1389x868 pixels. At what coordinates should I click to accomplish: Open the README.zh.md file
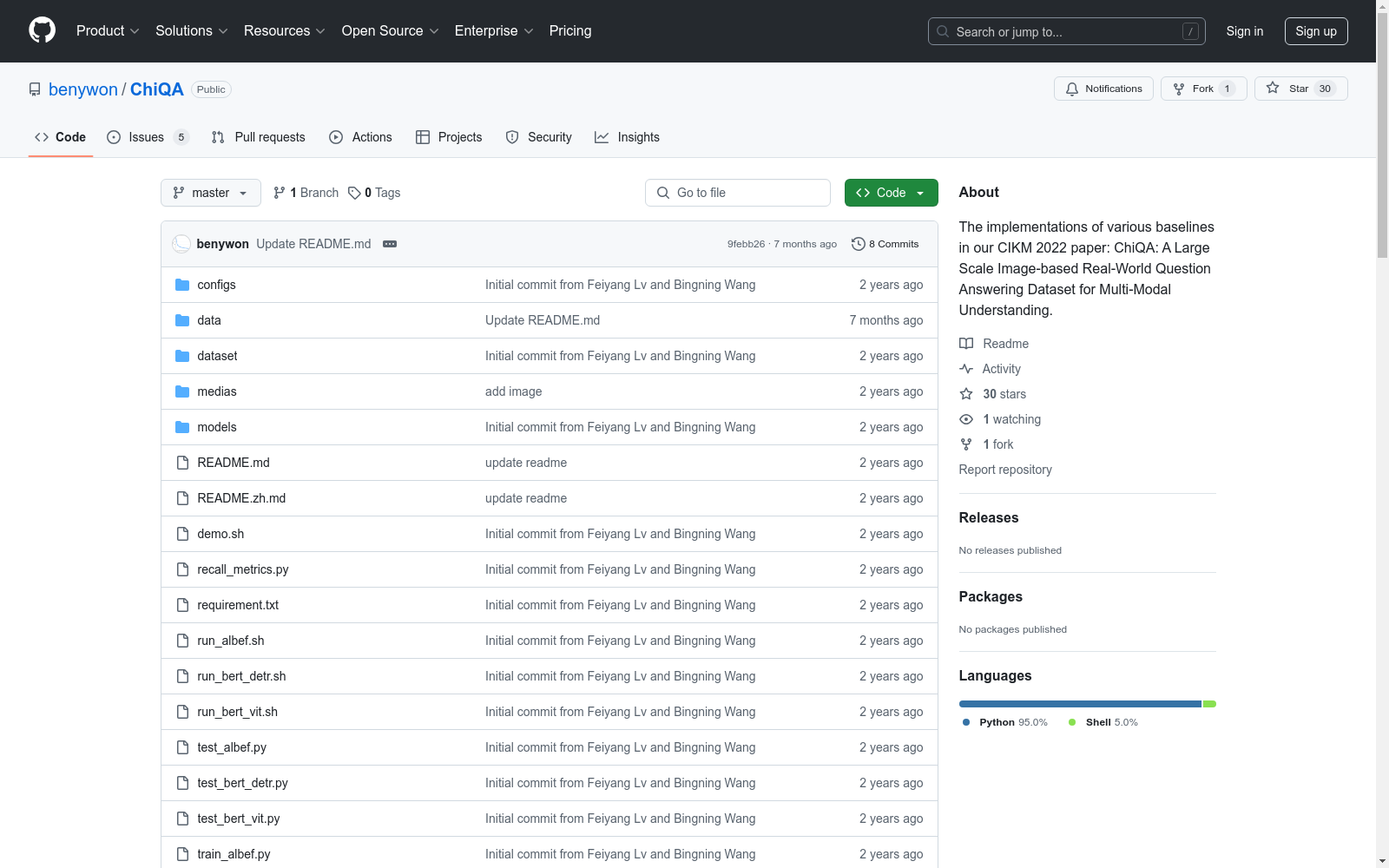point(241,498)
